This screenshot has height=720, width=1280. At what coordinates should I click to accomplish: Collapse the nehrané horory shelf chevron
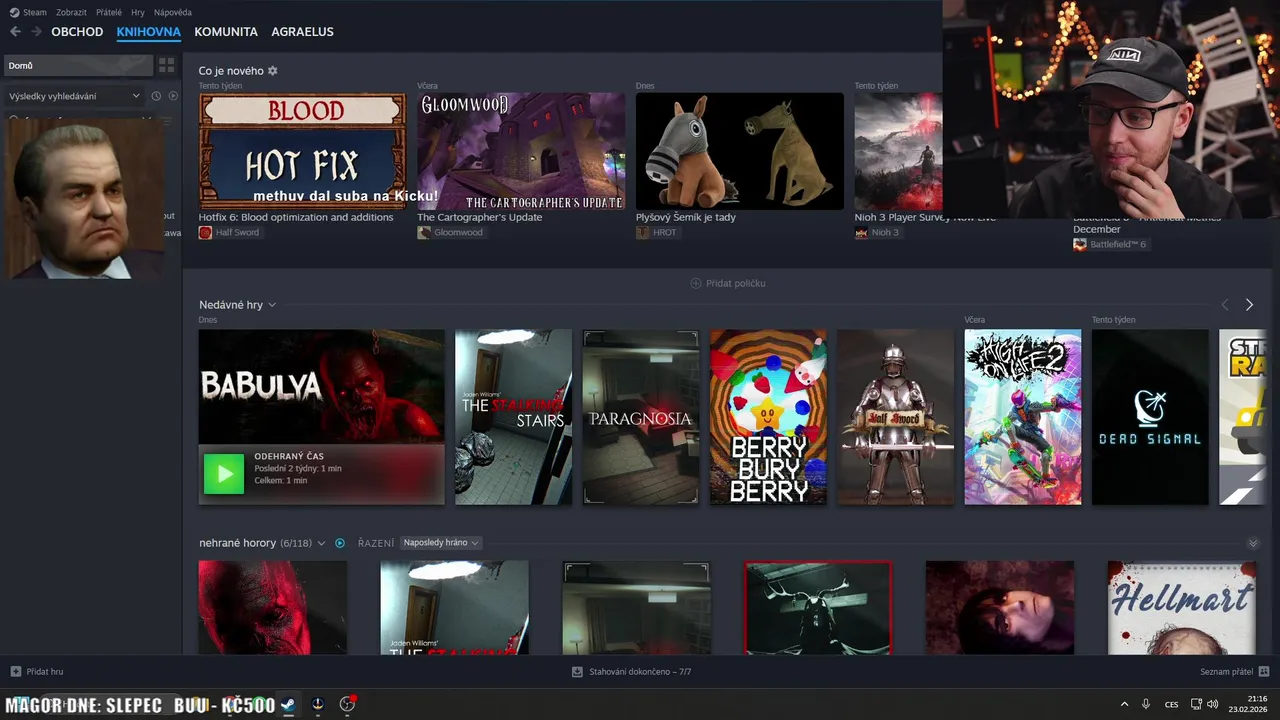(x=1253, y=543)
